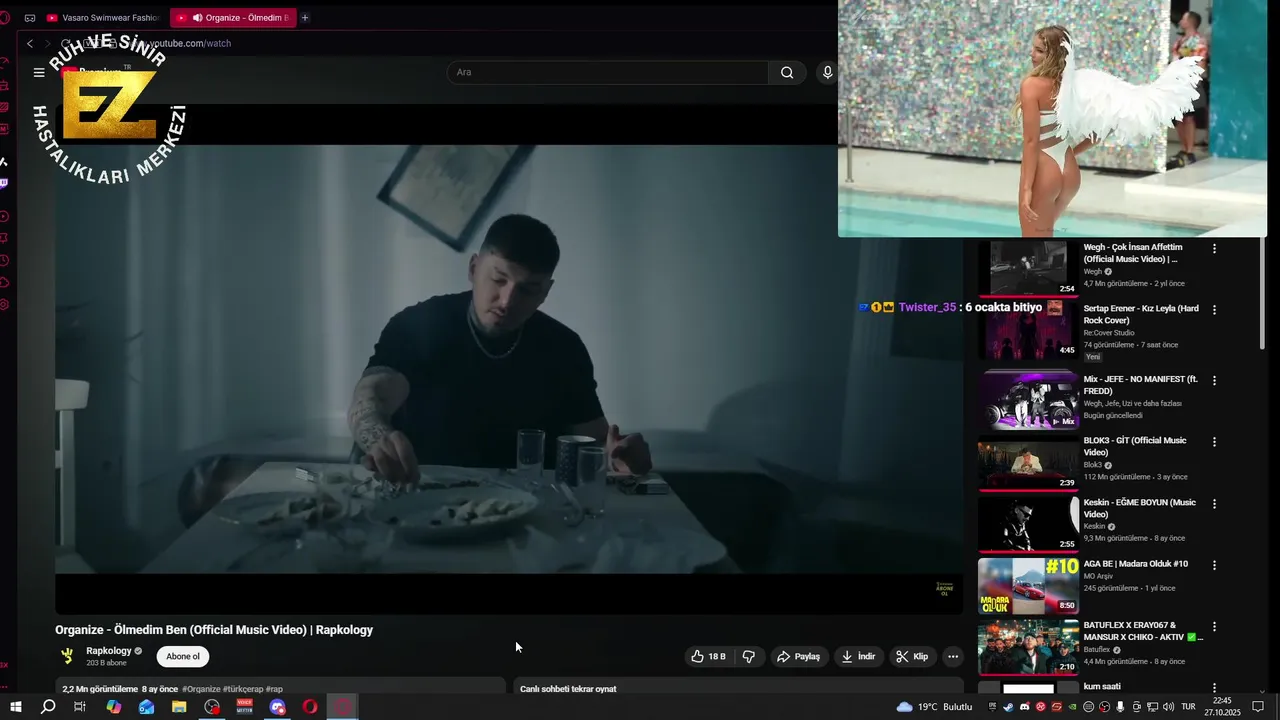
Task: Open Windows taskbar search
Action: 48,707
